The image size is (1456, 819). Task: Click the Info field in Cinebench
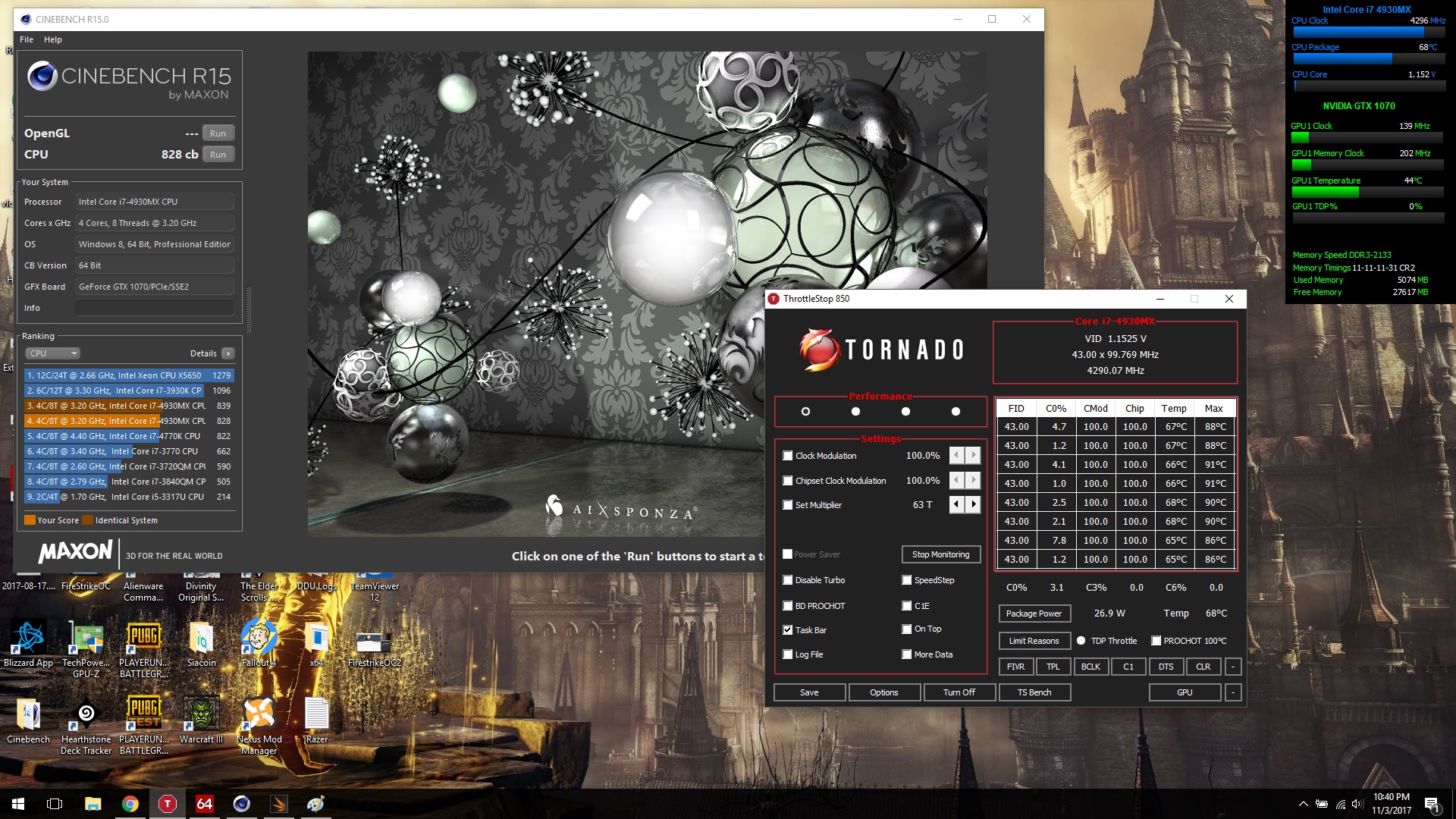154,308
